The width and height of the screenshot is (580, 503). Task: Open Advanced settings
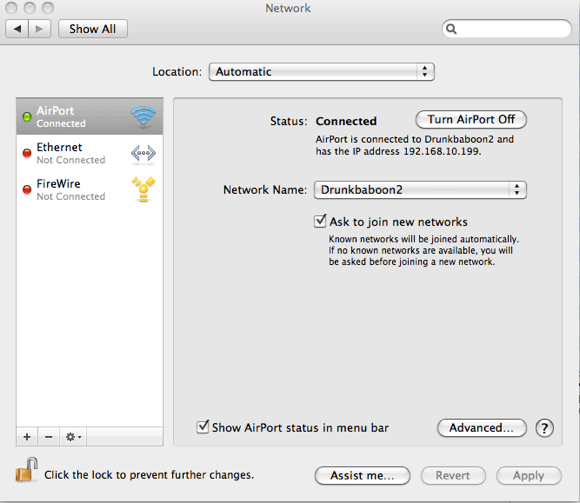(x=482, y=428)
